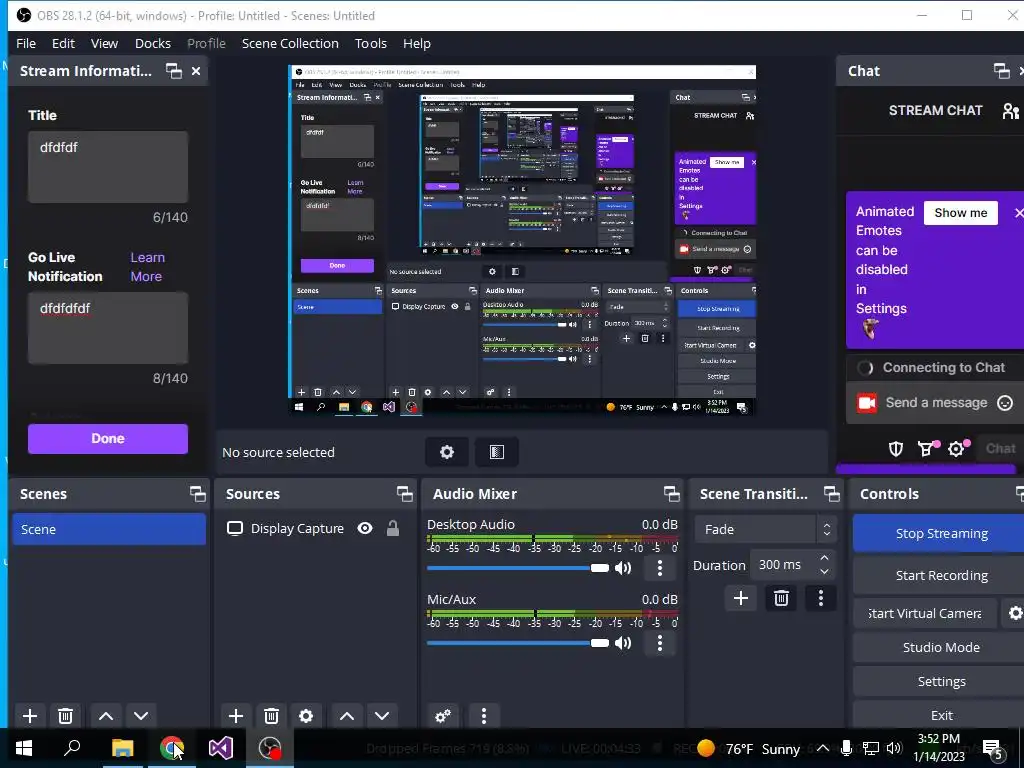Open Virtual Camera settings gear
The image size is (1024, 768).
pos(1015,613)
